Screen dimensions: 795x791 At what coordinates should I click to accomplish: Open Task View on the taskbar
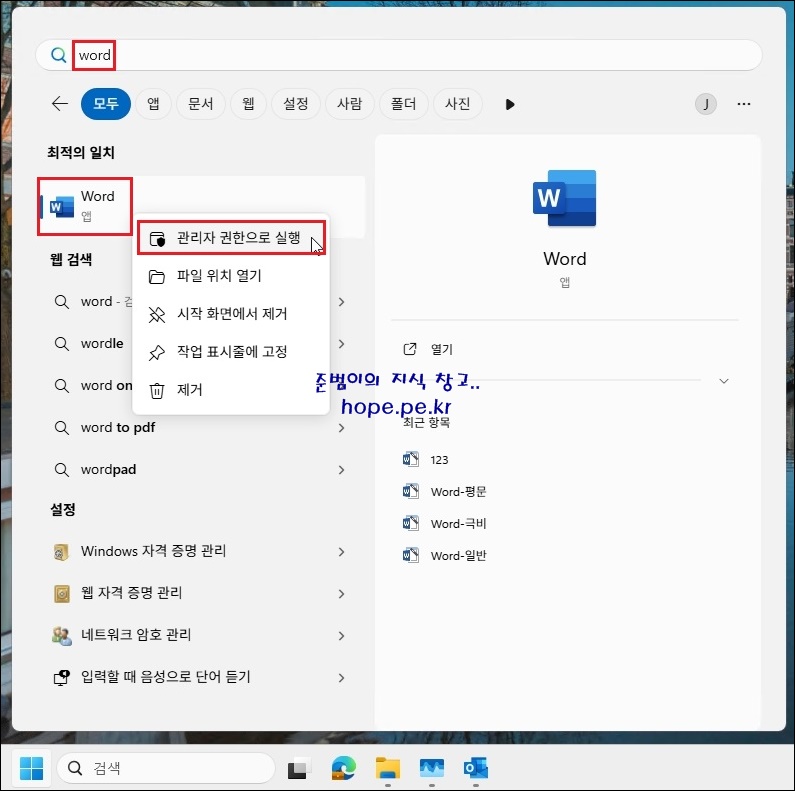(x=300, y=769)
